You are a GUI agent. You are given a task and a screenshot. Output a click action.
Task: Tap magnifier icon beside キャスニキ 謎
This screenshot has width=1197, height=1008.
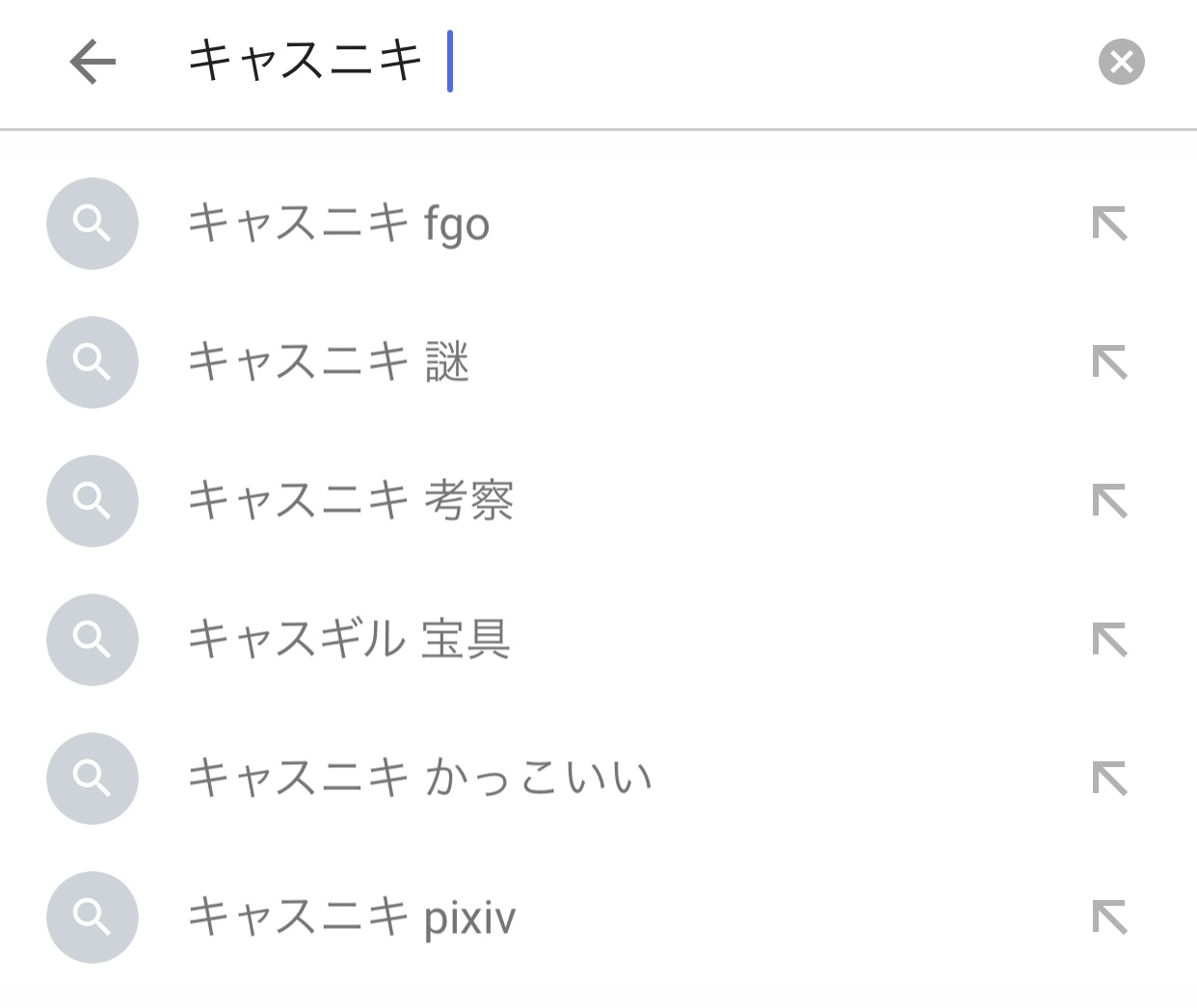93,362
